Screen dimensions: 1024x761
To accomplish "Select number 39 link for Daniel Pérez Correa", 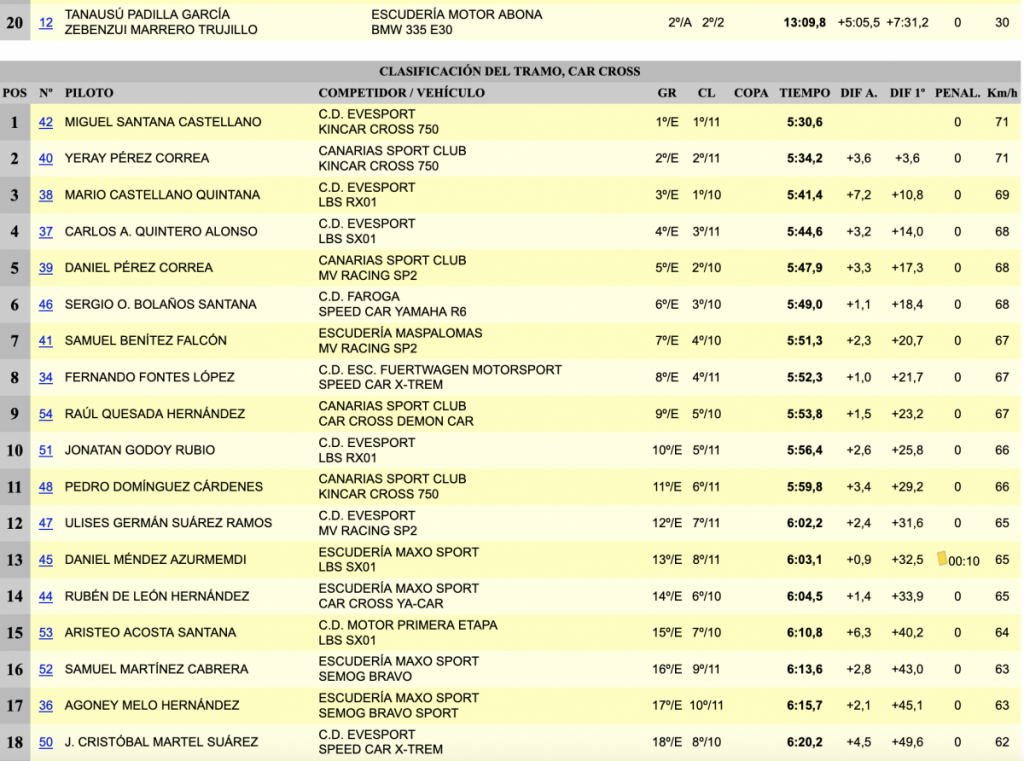I will coord(46,268).
